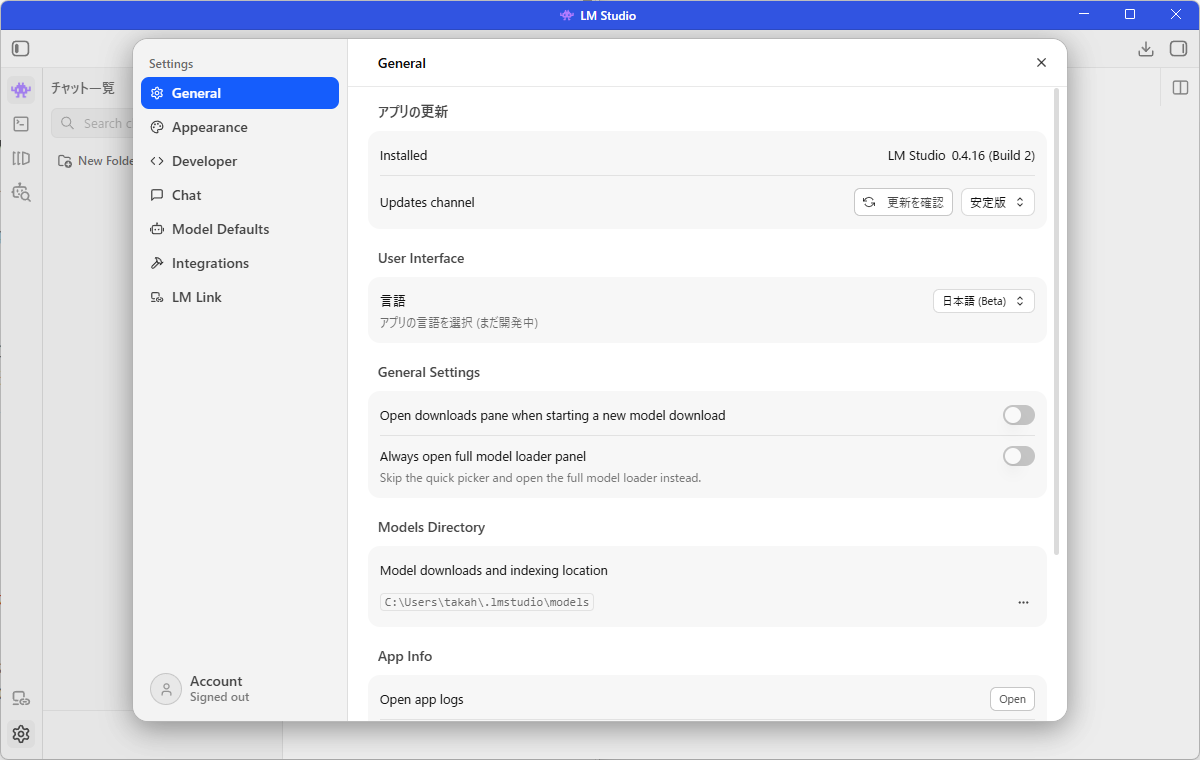The width and height of the screenshot is (1200, 760).
Task: Open the My Models library icon
Action: 21,158
